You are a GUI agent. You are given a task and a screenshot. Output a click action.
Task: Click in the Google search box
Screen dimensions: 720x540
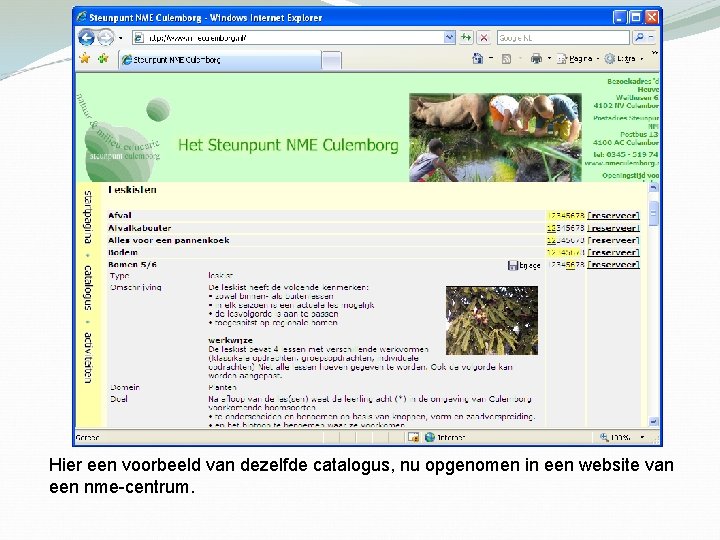point(563,38)
